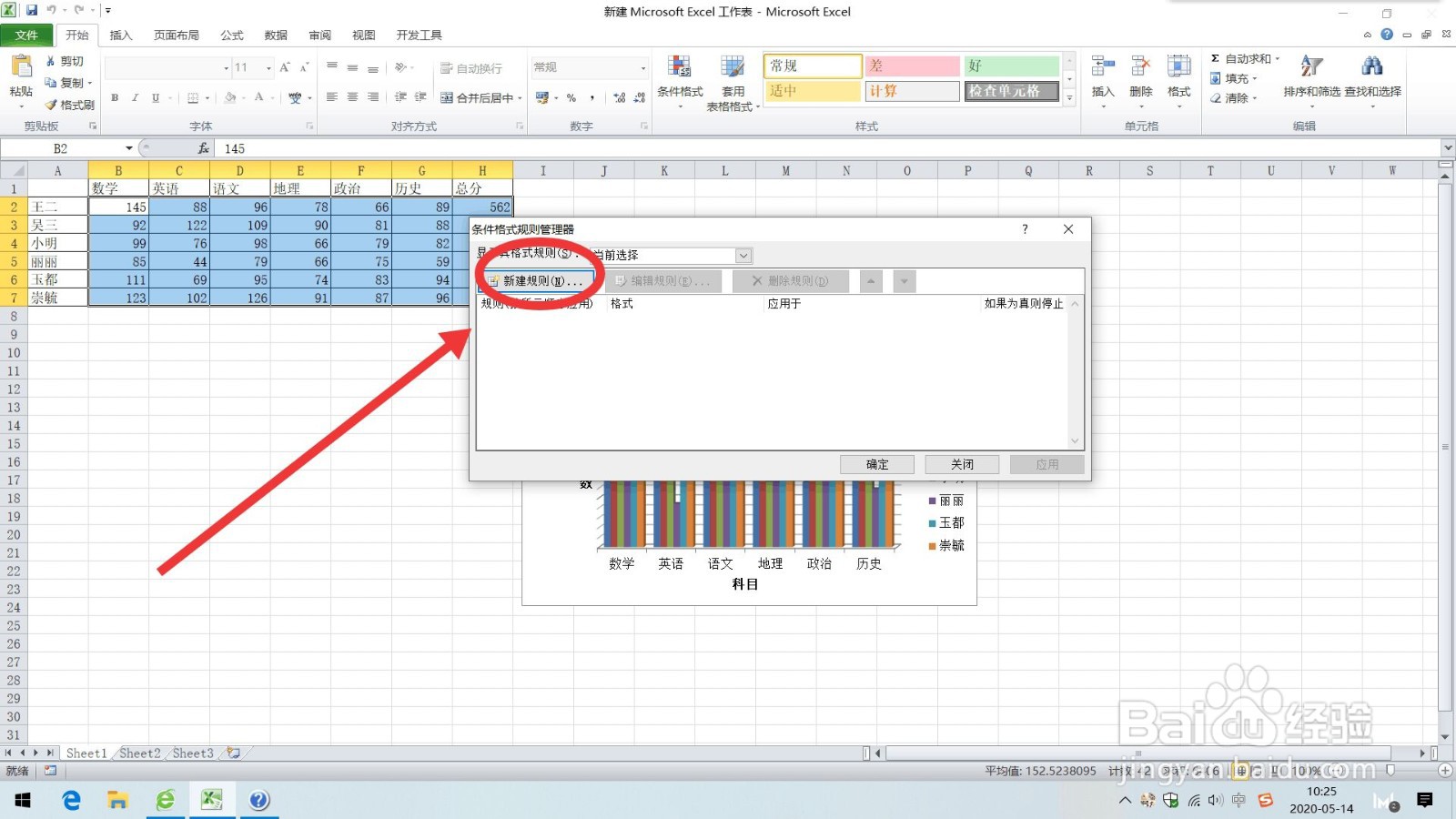Switch to Data (数据) tab

tap(276, 35)
